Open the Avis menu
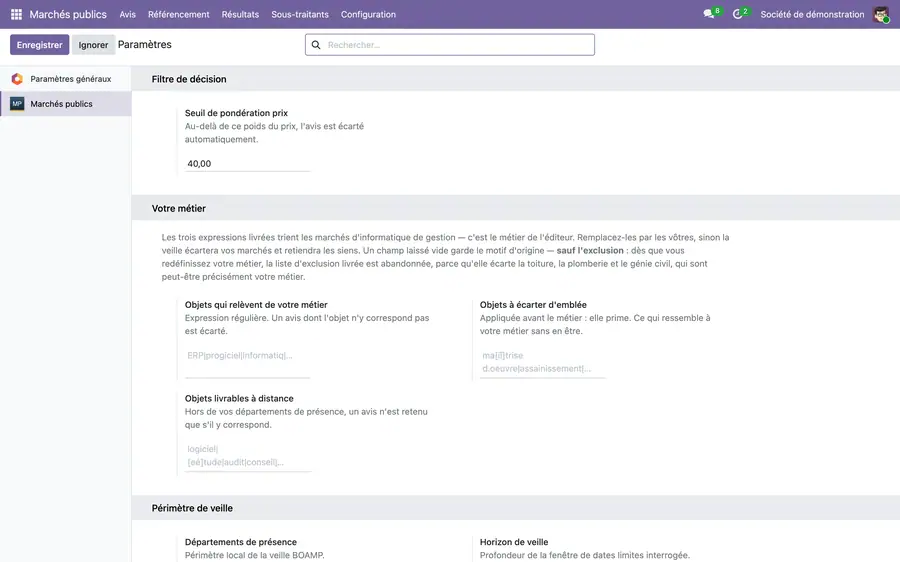This screenshot has height=562, width=900. click(127, 14)
